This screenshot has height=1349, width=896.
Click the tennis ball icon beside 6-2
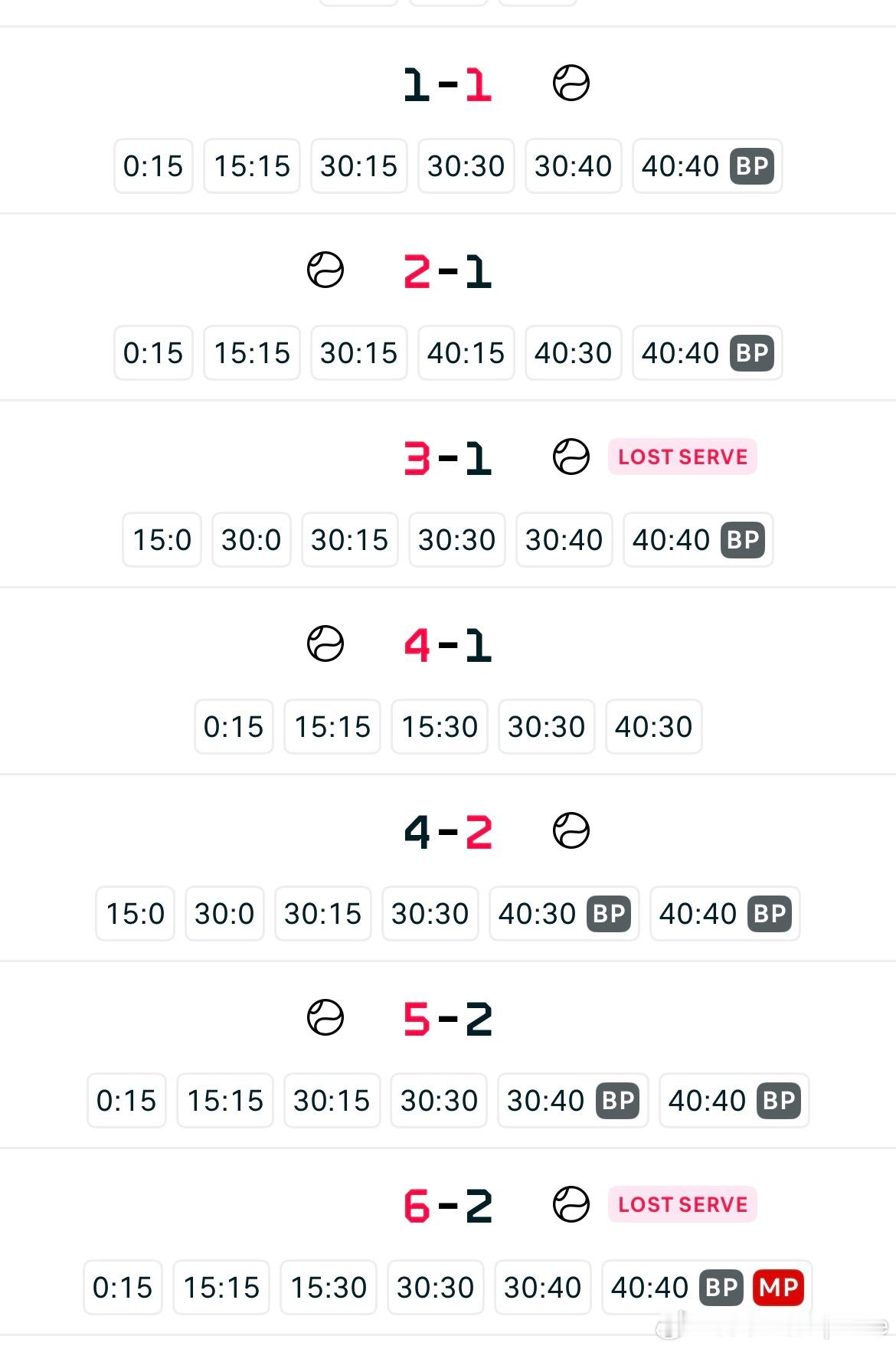[x=571, y=1204]
